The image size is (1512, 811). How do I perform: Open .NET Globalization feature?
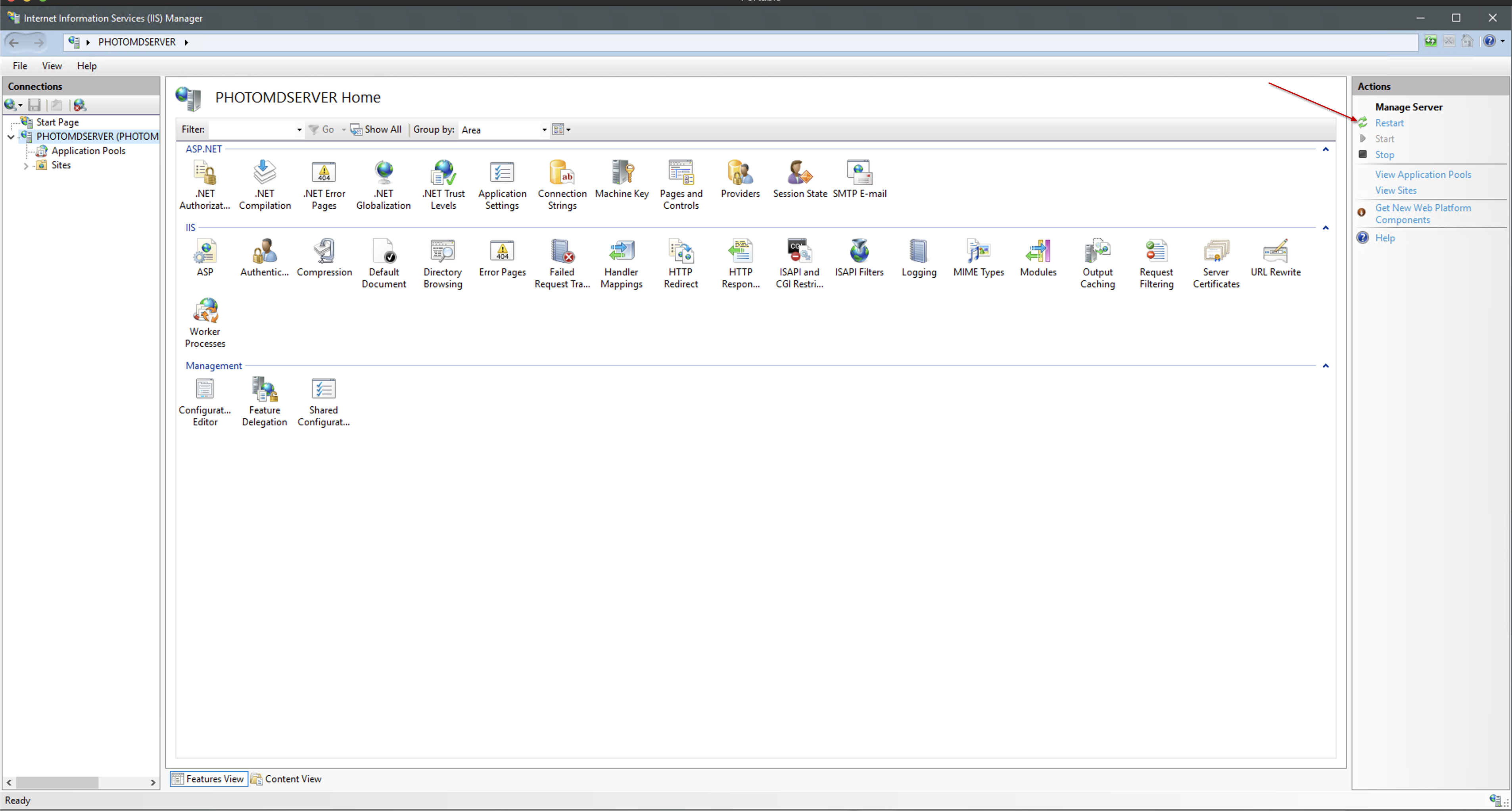point(383,184)
